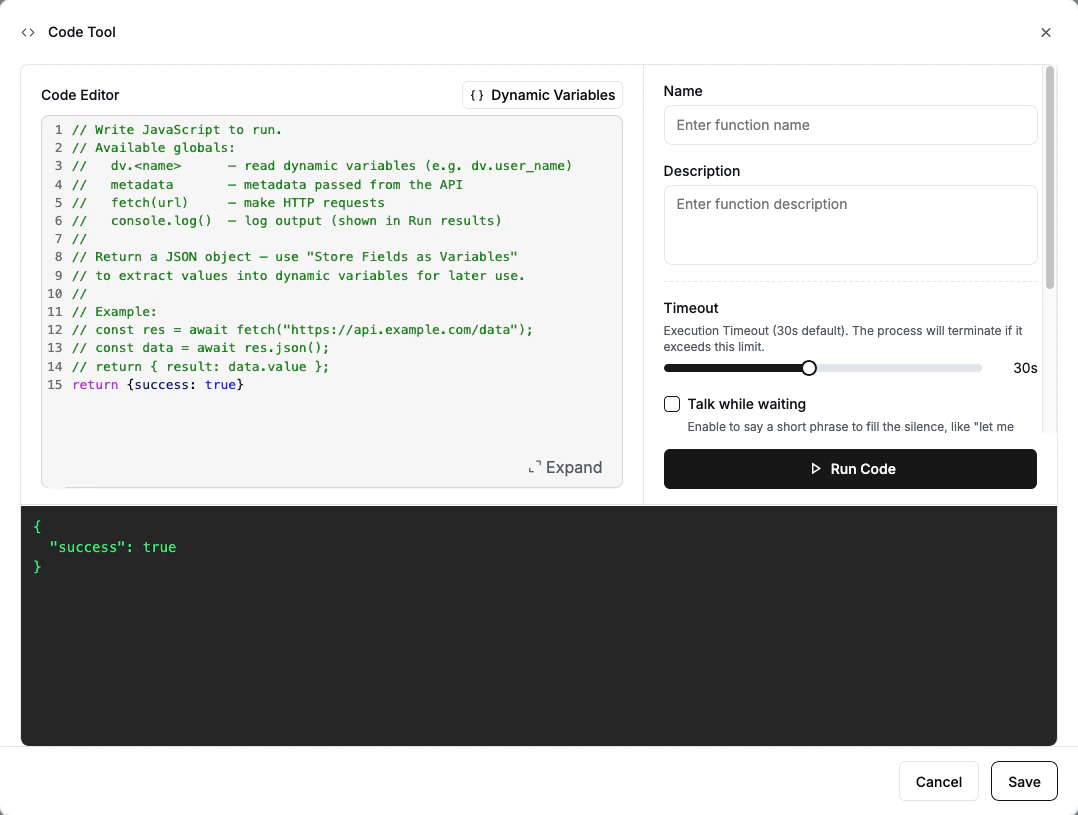
Task: Click the Enter function description field
Action: (x=850, y=225)
